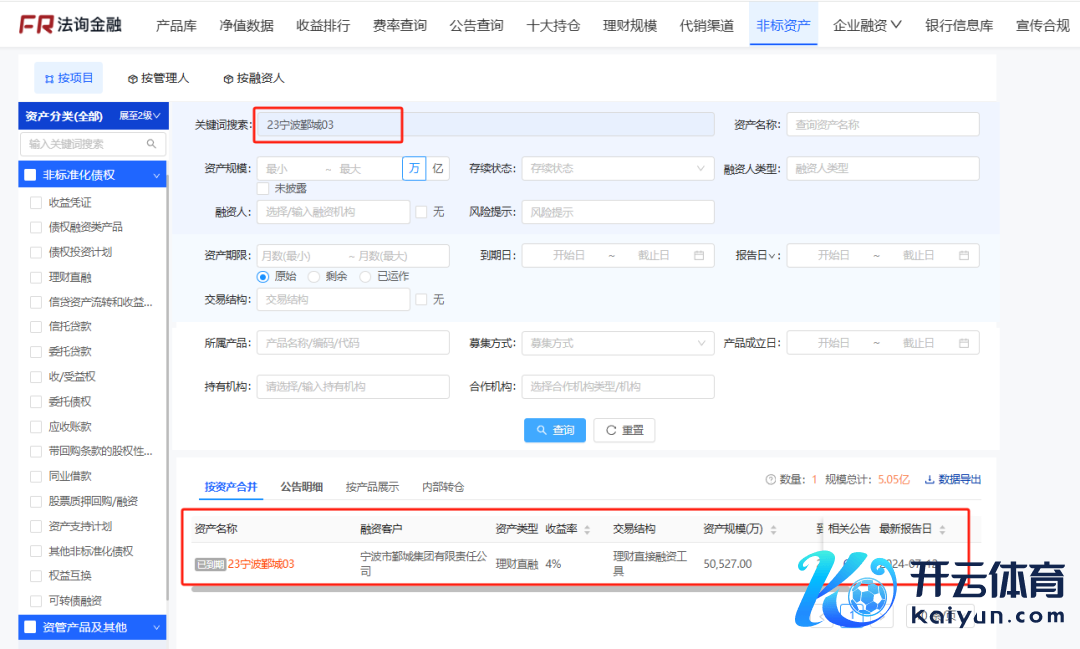
Task: Click the 重置 reset button
Action: 624,430
